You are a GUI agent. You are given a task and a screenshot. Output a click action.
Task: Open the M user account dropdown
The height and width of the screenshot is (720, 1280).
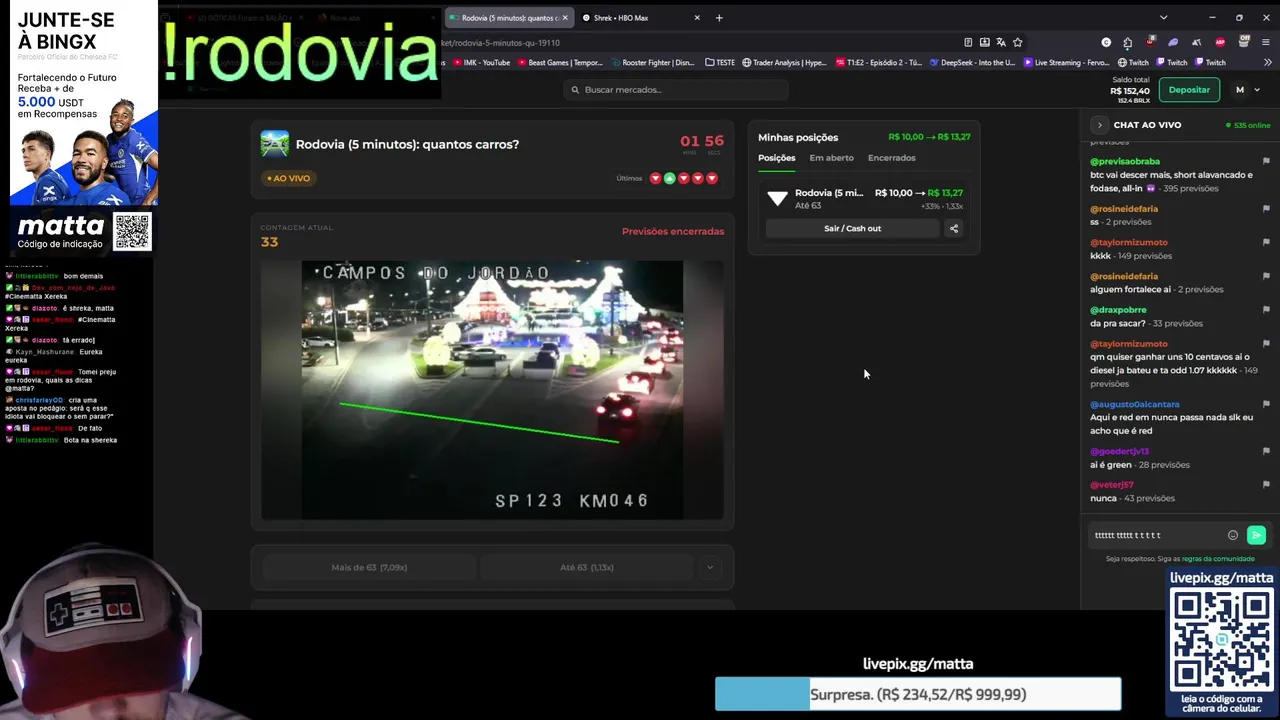(x=1246, y=90)
